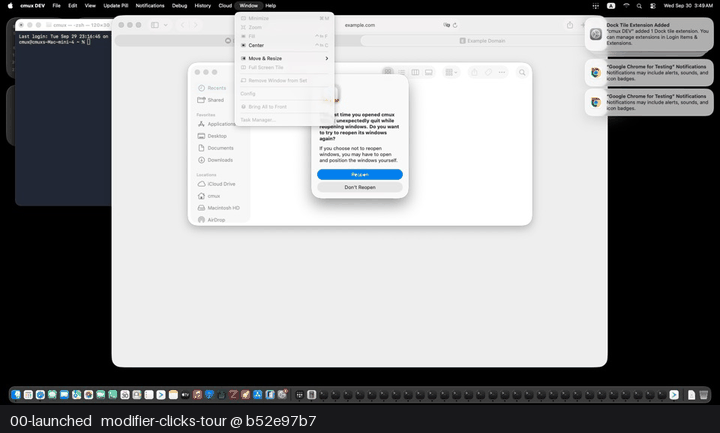Click the Reopen button in the dialog

(360, 174)
